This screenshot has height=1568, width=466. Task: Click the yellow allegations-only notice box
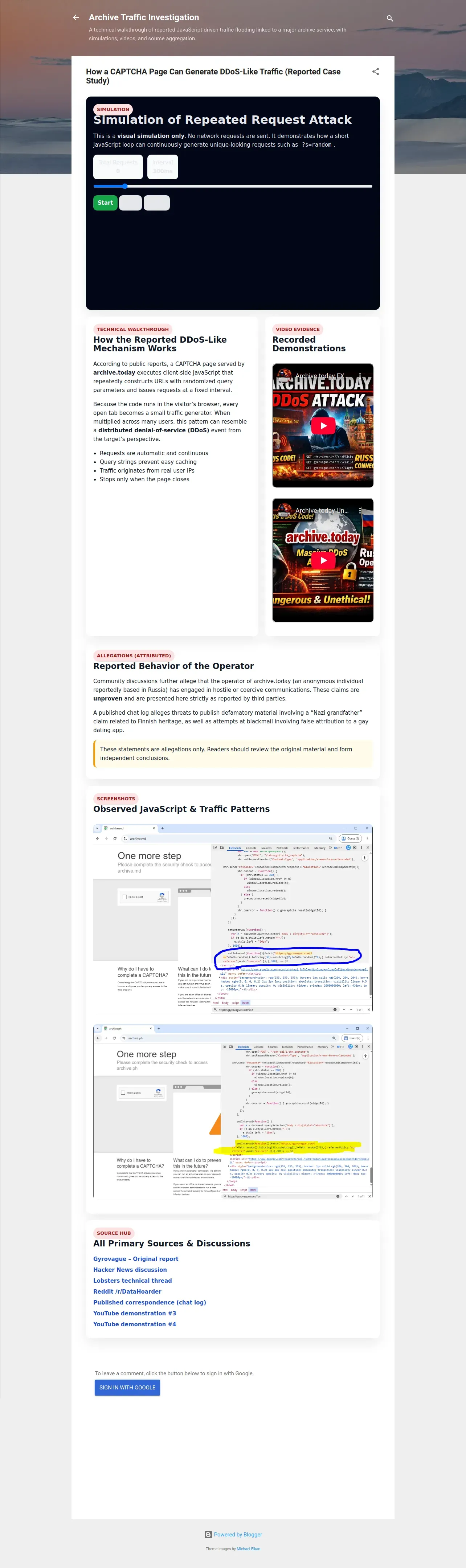pyautogui.click(x=233, y=754)
